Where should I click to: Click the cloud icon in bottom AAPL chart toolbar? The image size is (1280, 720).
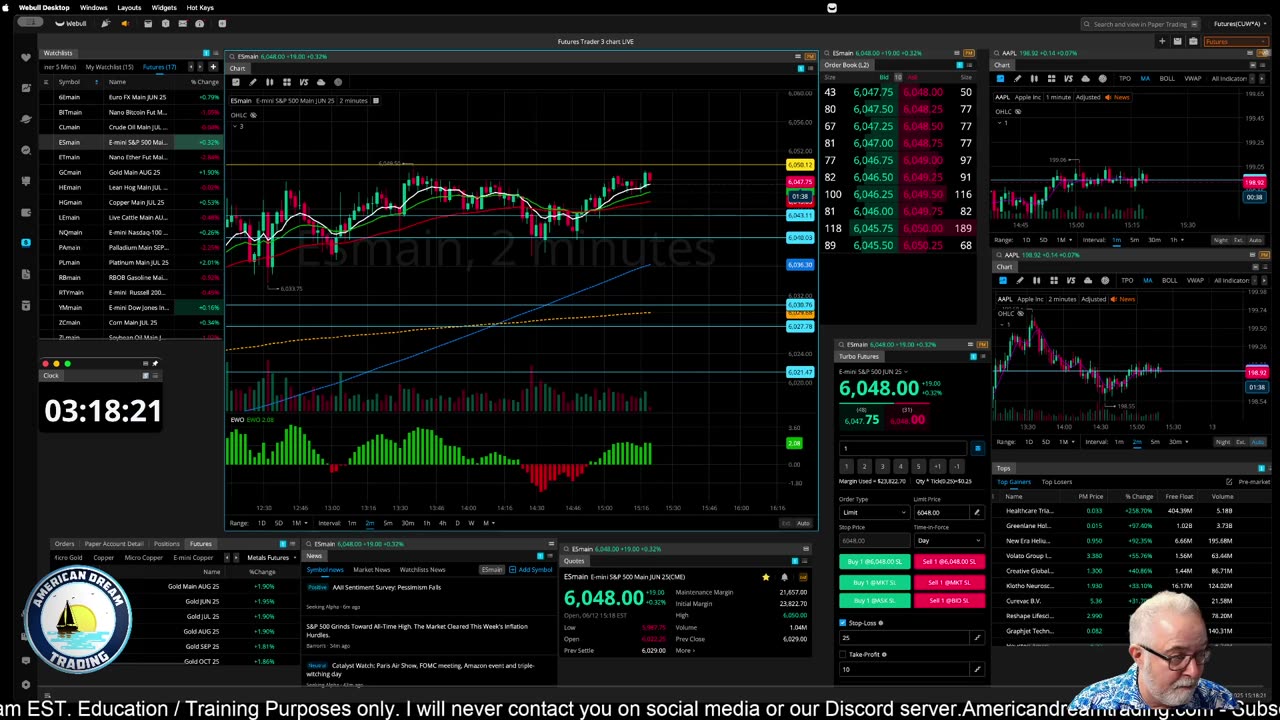pyautogui.click(x=1087, y=280)
